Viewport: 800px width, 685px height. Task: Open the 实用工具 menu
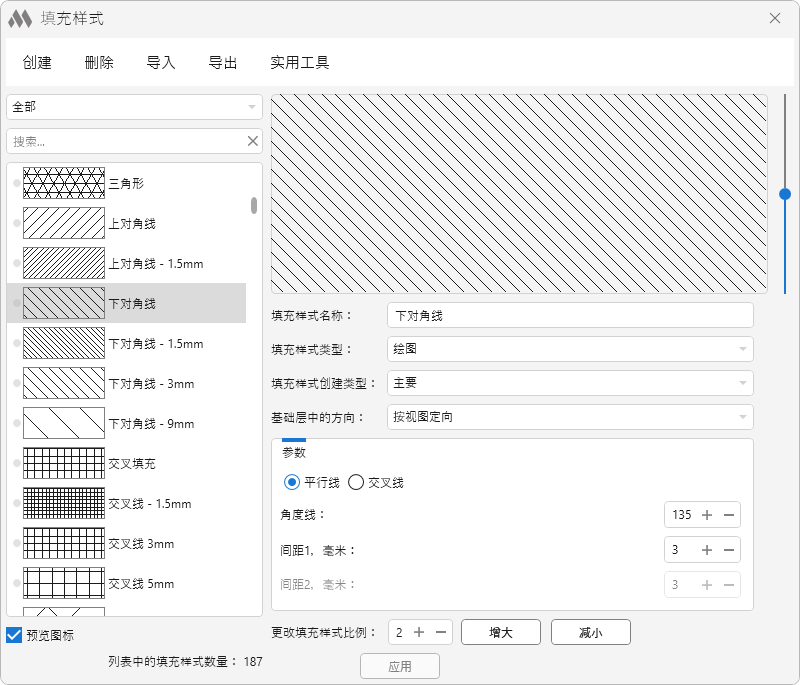click(299, 63)
